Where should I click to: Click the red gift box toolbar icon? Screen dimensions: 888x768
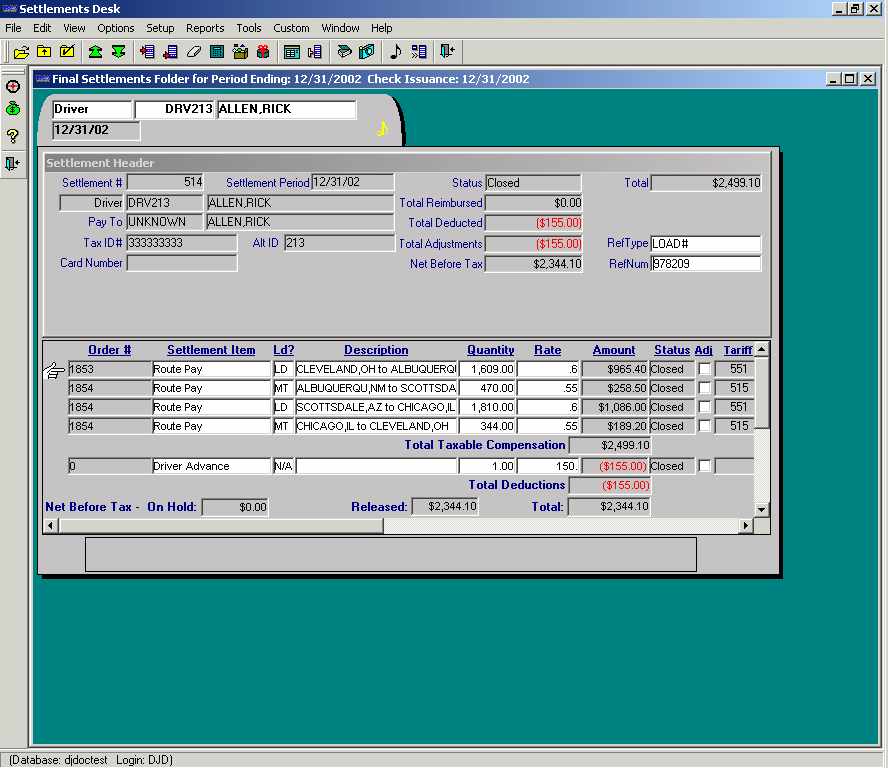tap(263, 51)
